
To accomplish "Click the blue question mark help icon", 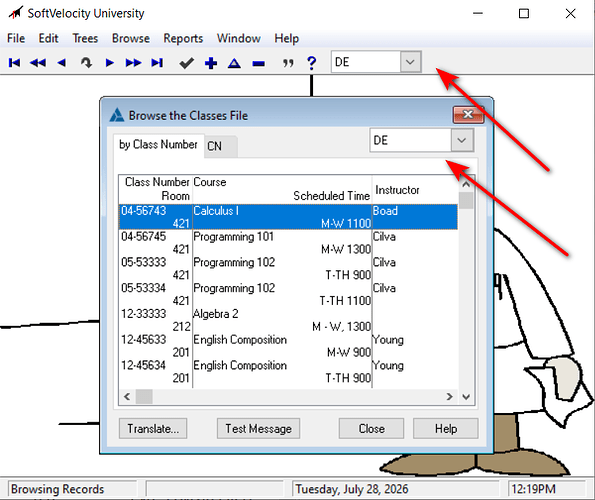I will [312, 63].
